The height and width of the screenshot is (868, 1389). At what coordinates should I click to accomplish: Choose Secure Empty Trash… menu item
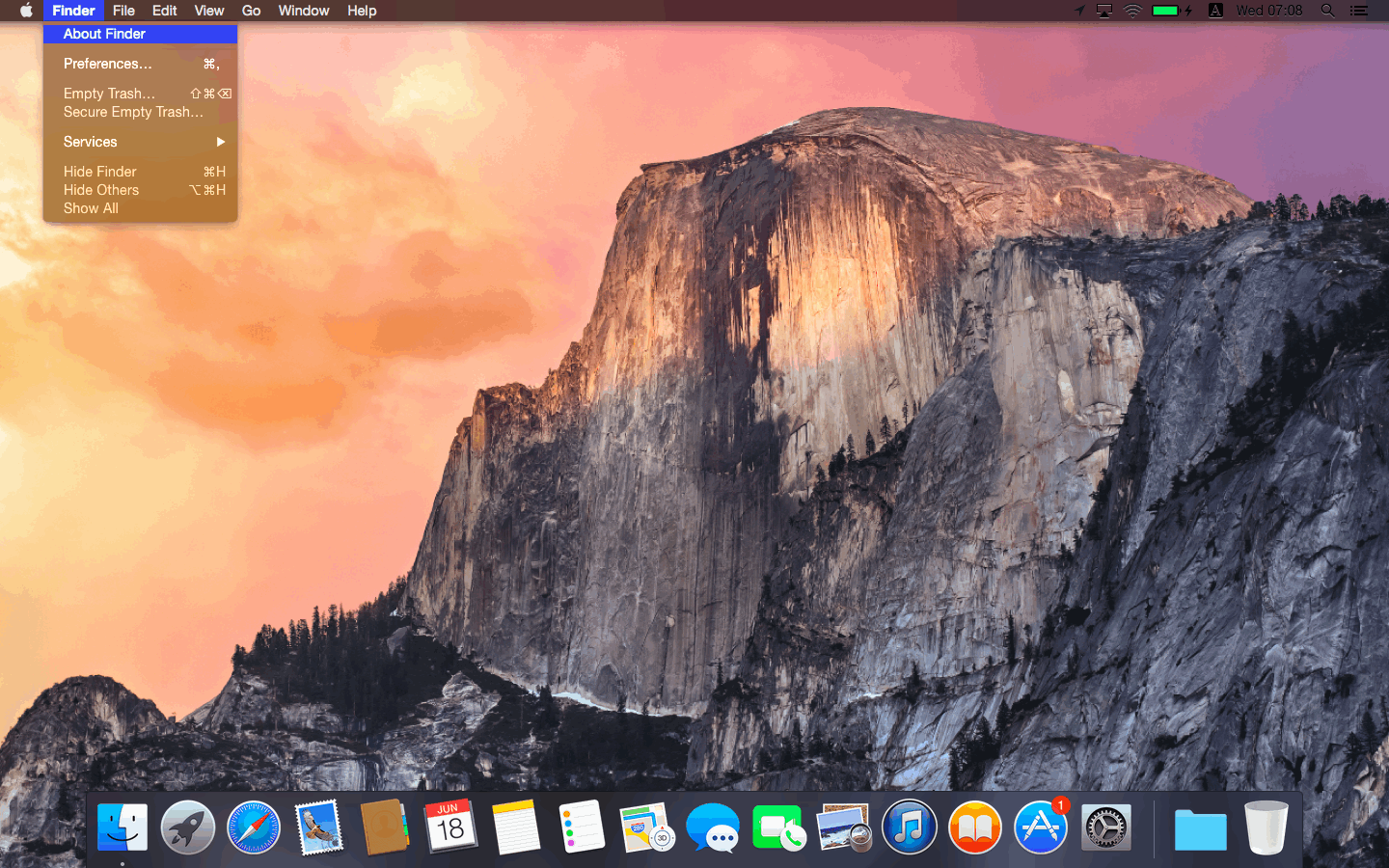pyautogui.click(x=141, y=112)
